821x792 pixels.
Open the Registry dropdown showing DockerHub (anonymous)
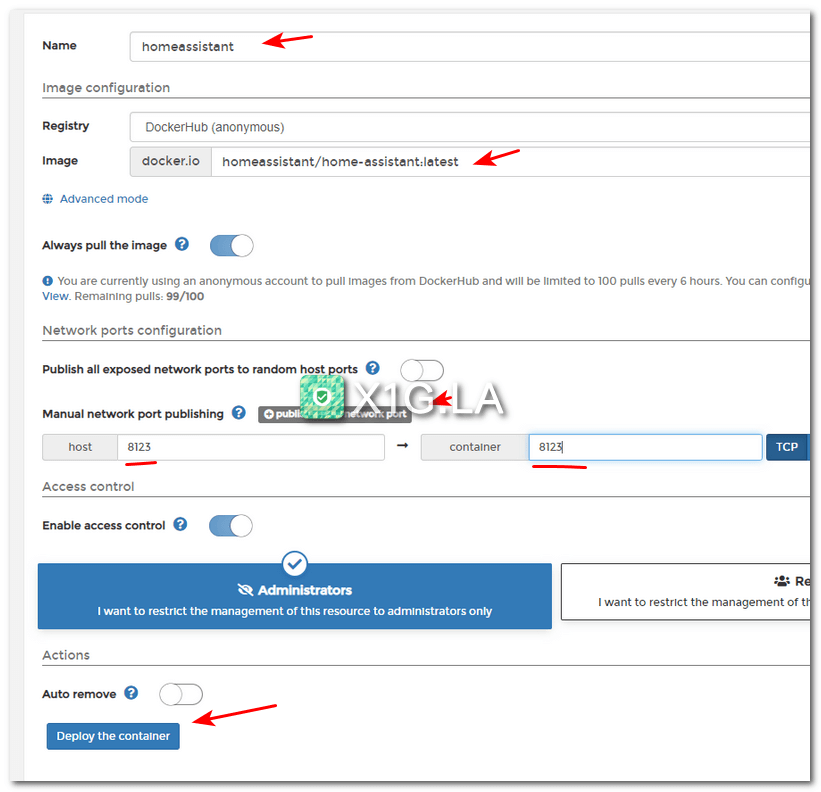click(470, 127)
